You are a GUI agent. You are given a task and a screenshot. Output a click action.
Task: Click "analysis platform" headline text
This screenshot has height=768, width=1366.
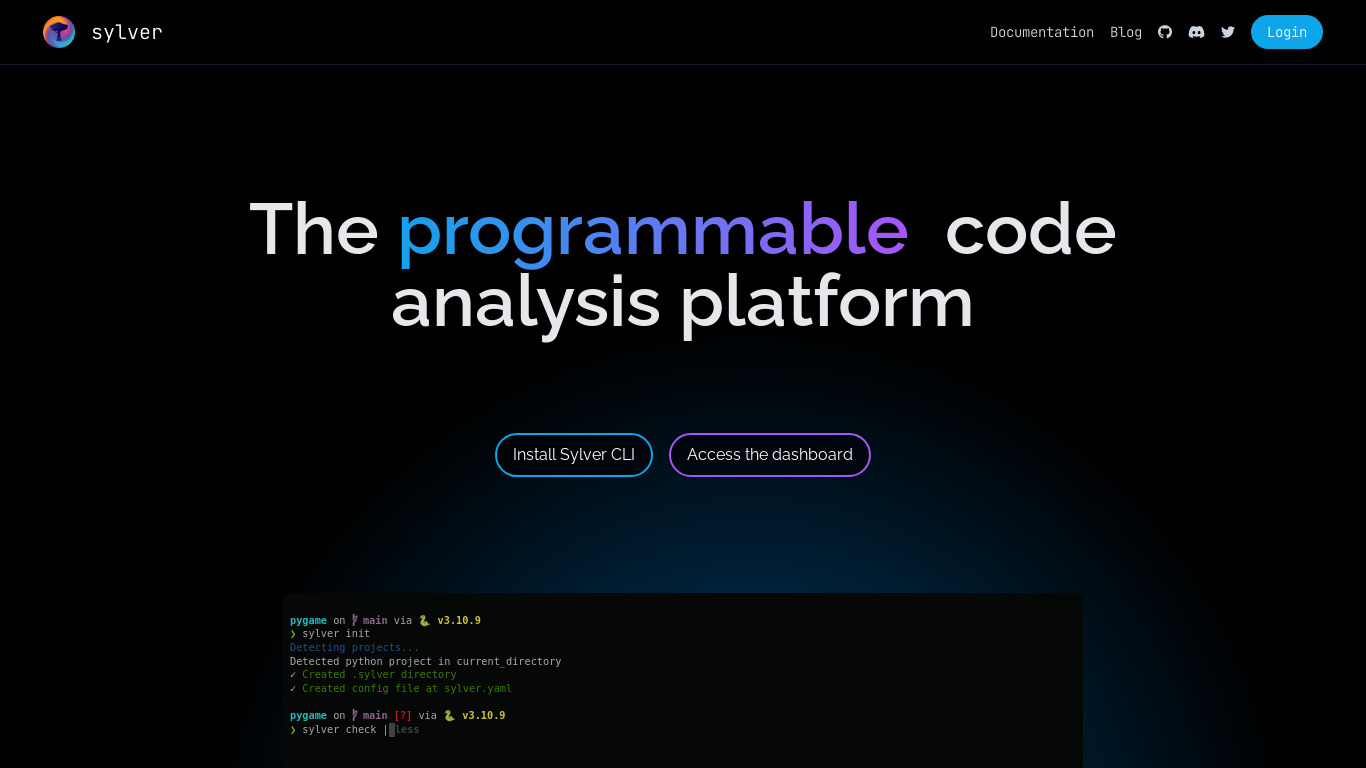click(682, 302)
